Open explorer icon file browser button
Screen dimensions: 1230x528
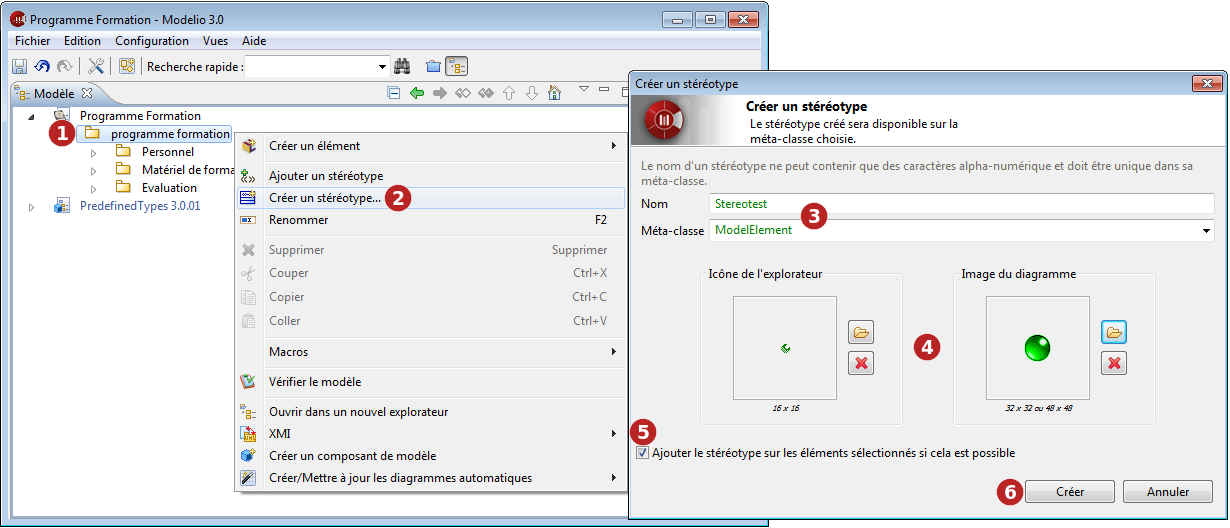pos(861,332)
